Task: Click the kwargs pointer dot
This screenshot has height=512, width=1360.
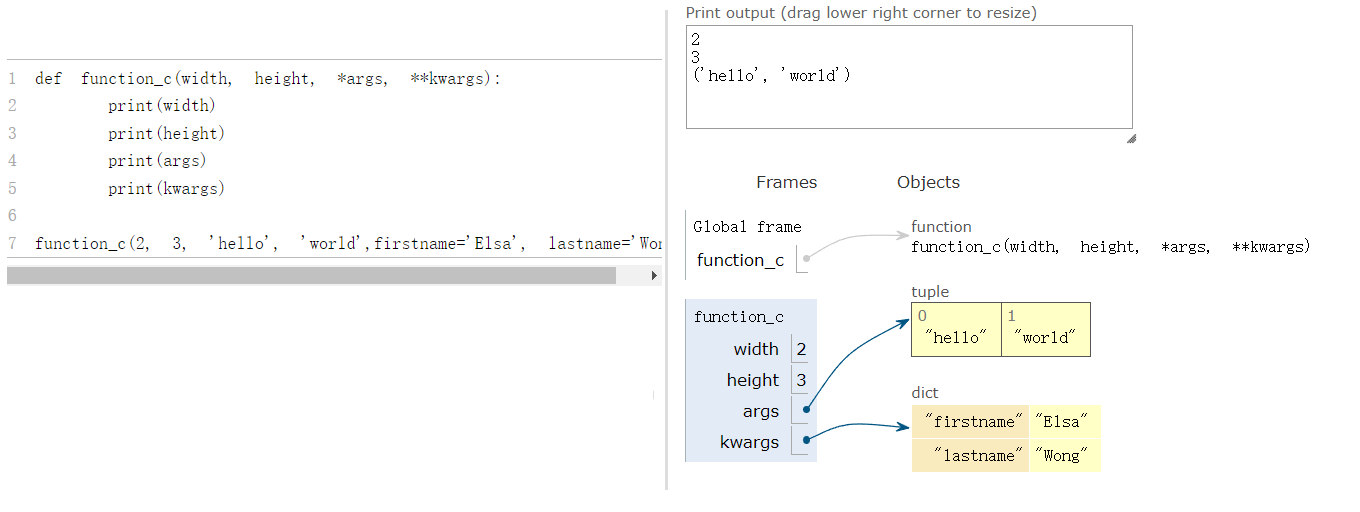Action: point(806,440)
